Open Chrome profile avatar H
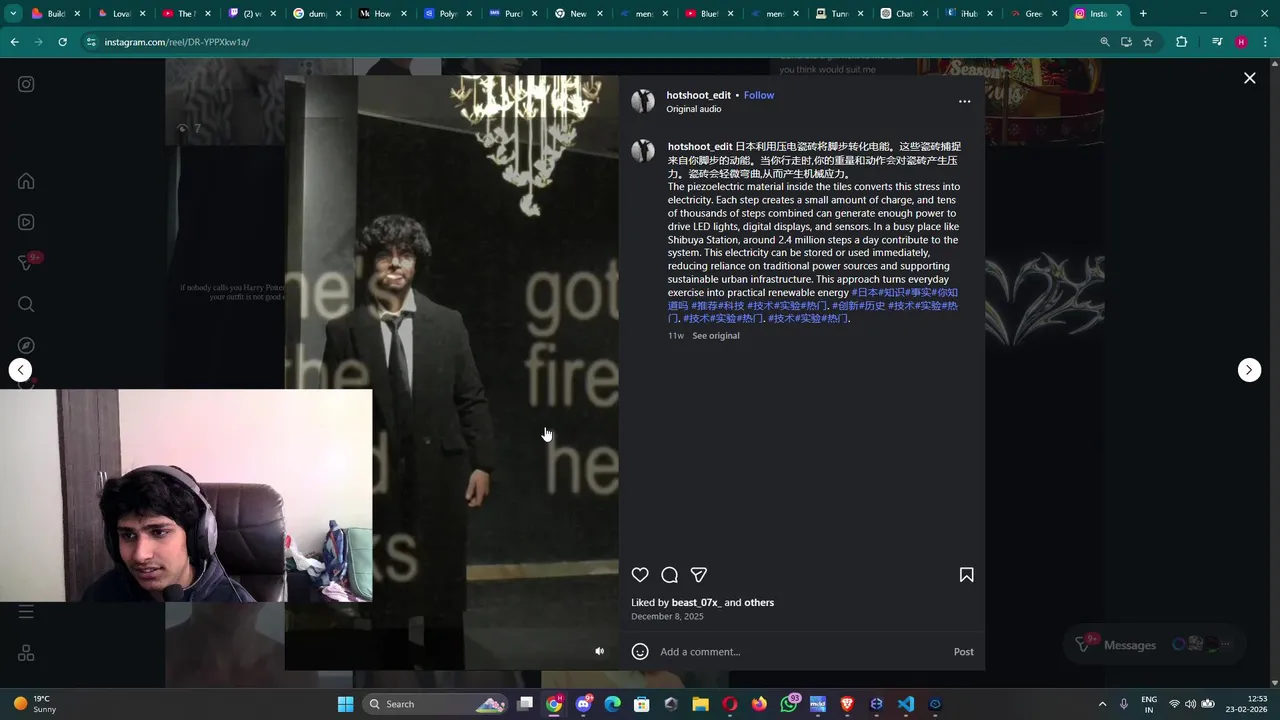Screen dimensions: 1280x720 pyautogui.click(x=1241, y=42)
